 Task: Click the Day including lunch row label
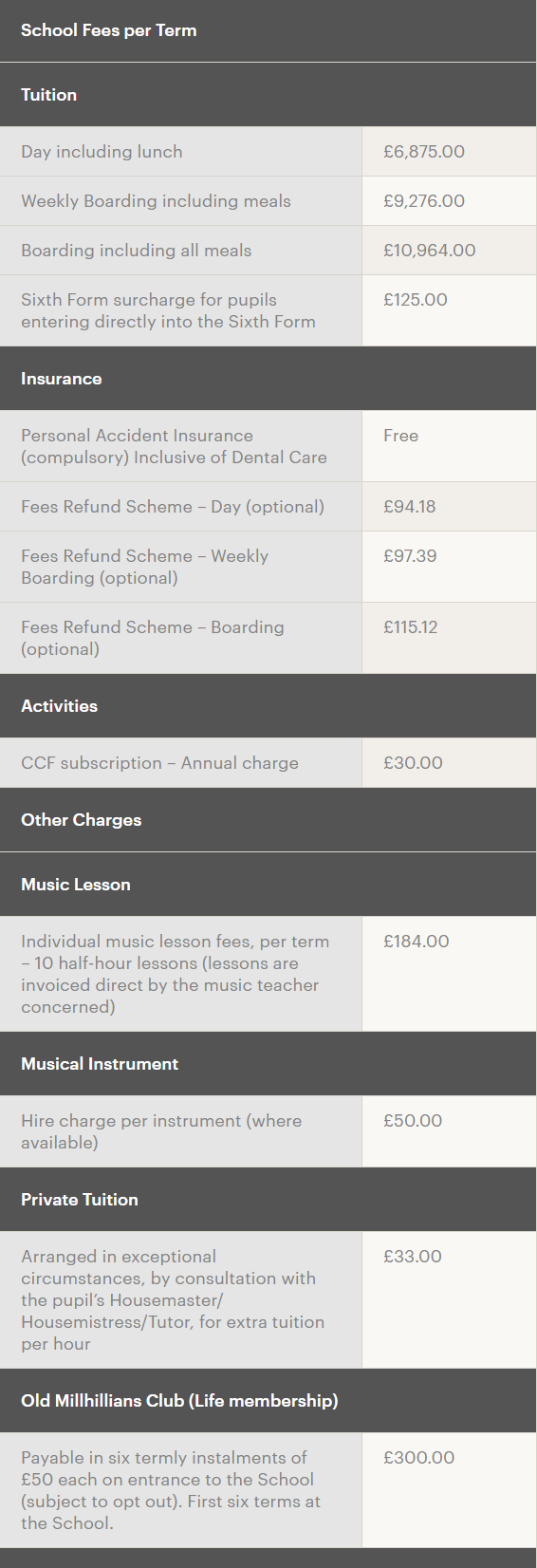102,152
